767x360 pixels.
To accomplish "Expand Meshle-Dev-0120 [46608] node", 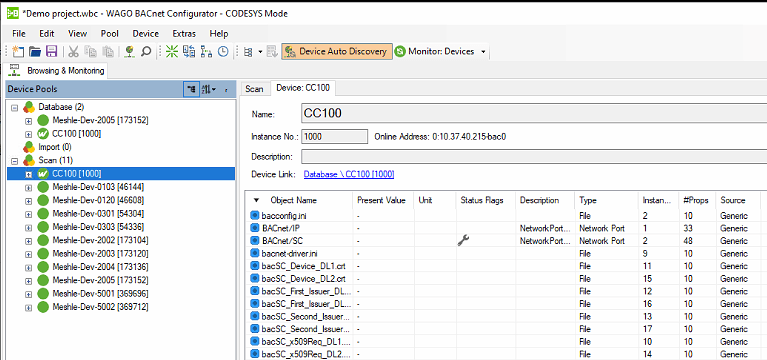I will [x=28, y=201].
